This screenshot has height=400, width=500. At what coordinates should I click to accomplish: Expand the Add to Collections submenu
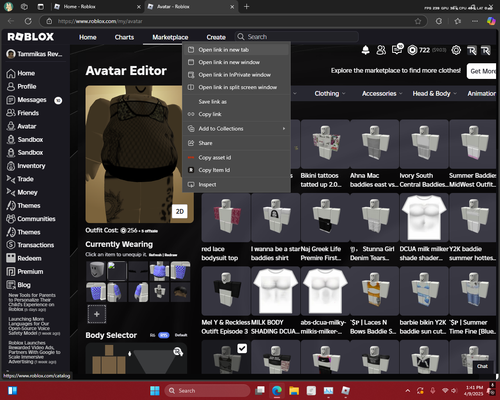[236, 129]
